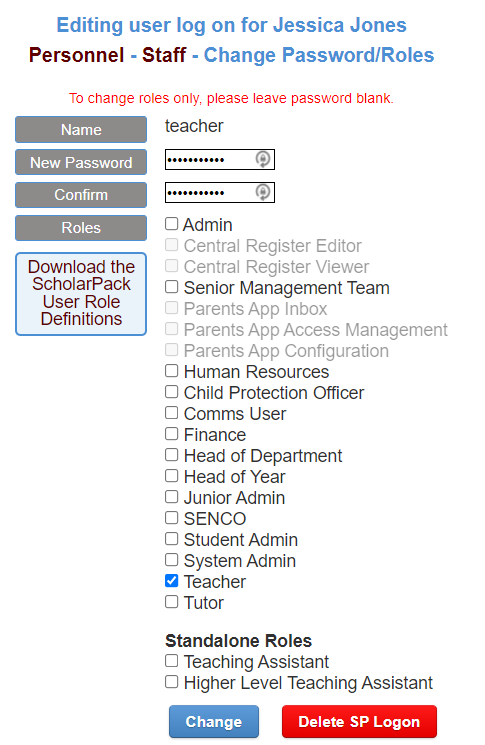Image resolution: width=485 pixels, height=745 pixels.
Task: Tick the System Admin checkbox
Action: pyautogui.click(x=171, y=560)
